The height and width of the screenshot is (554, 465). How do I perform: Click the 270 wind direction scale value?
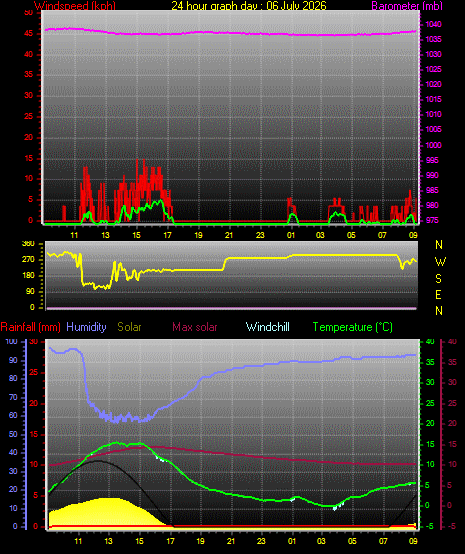[28, 259]
